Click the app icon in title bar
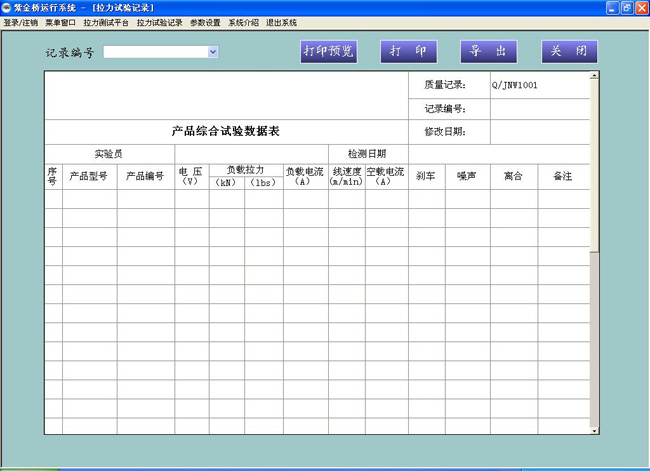This screenshot has height=471, width=650. 6,7
